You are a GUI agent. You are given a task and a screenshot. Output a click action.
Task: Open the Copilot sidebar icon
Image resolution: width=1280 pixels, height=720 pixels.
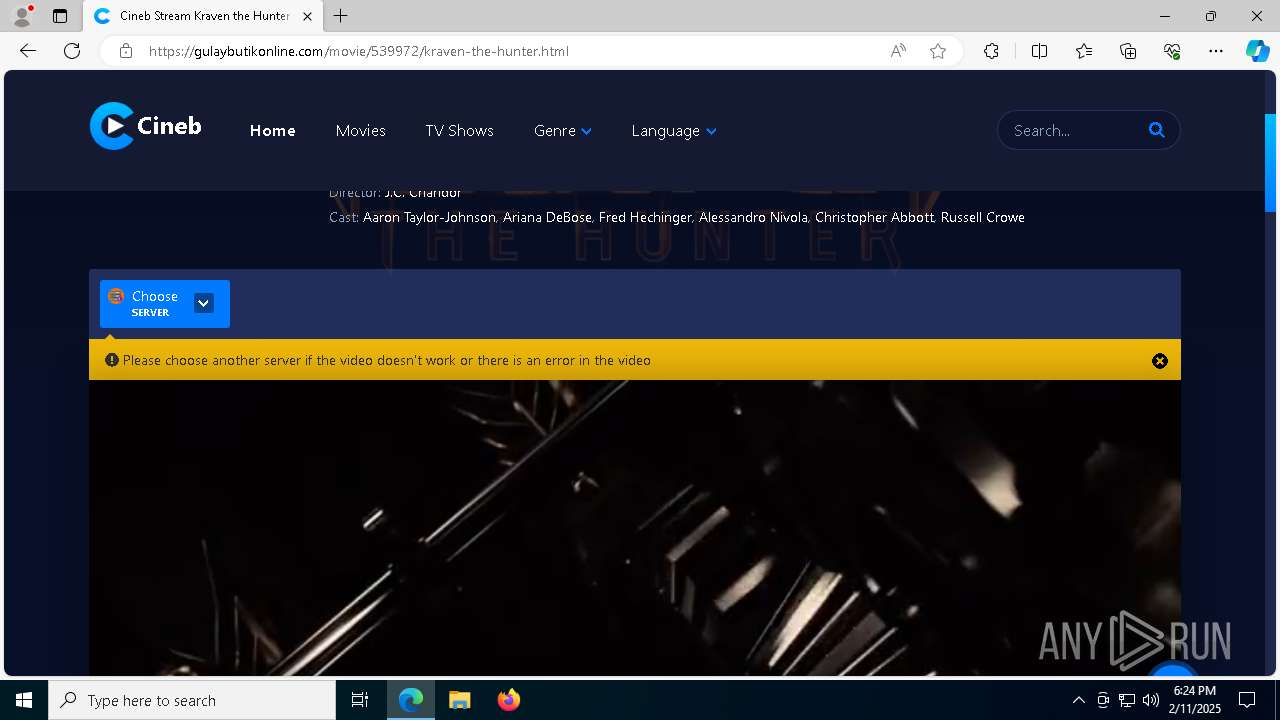[x=1258, y=51]
